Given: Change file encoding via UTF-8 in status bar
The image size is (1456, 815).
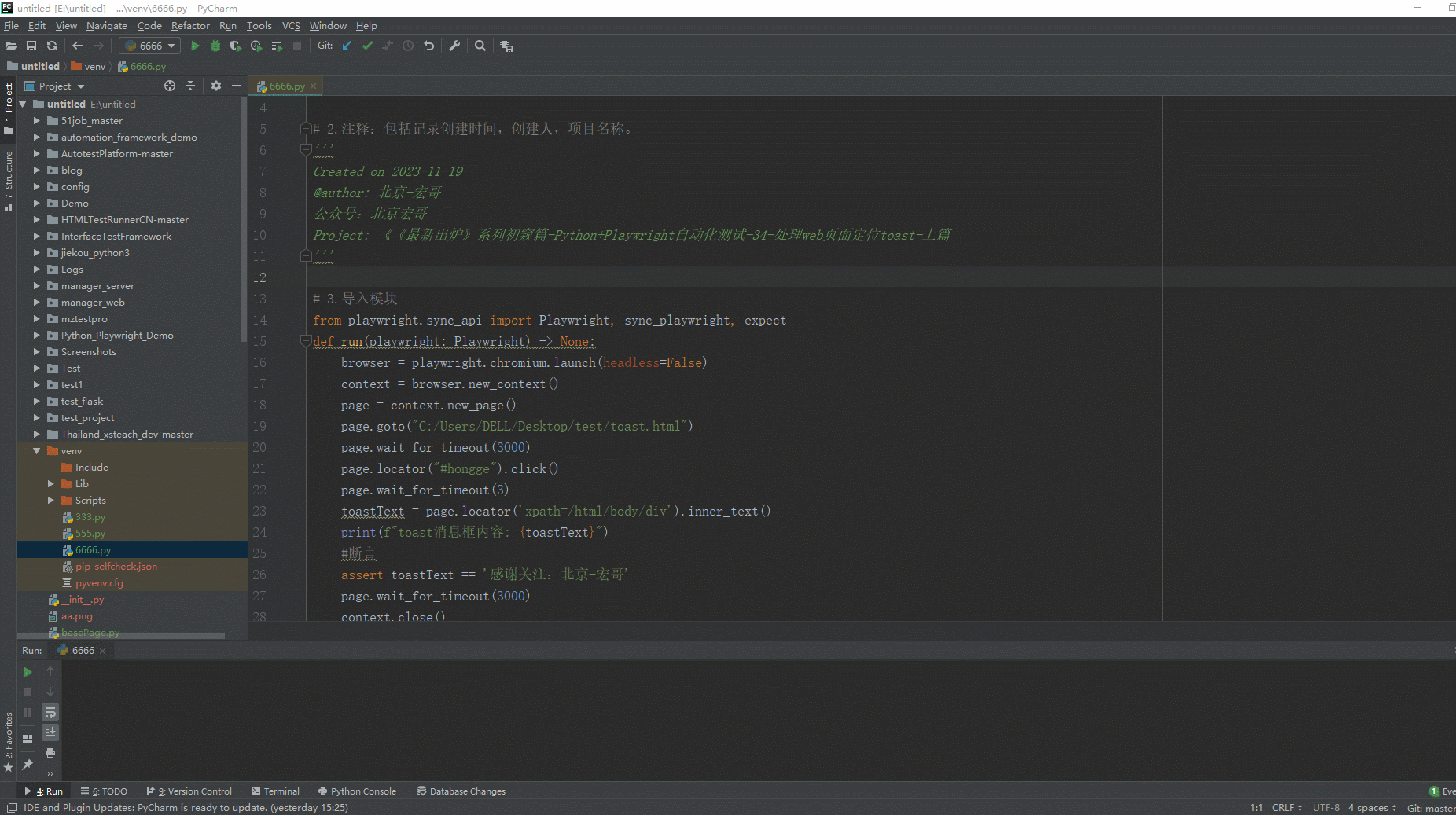Looking at the screenshot, I should point(1326,808).
